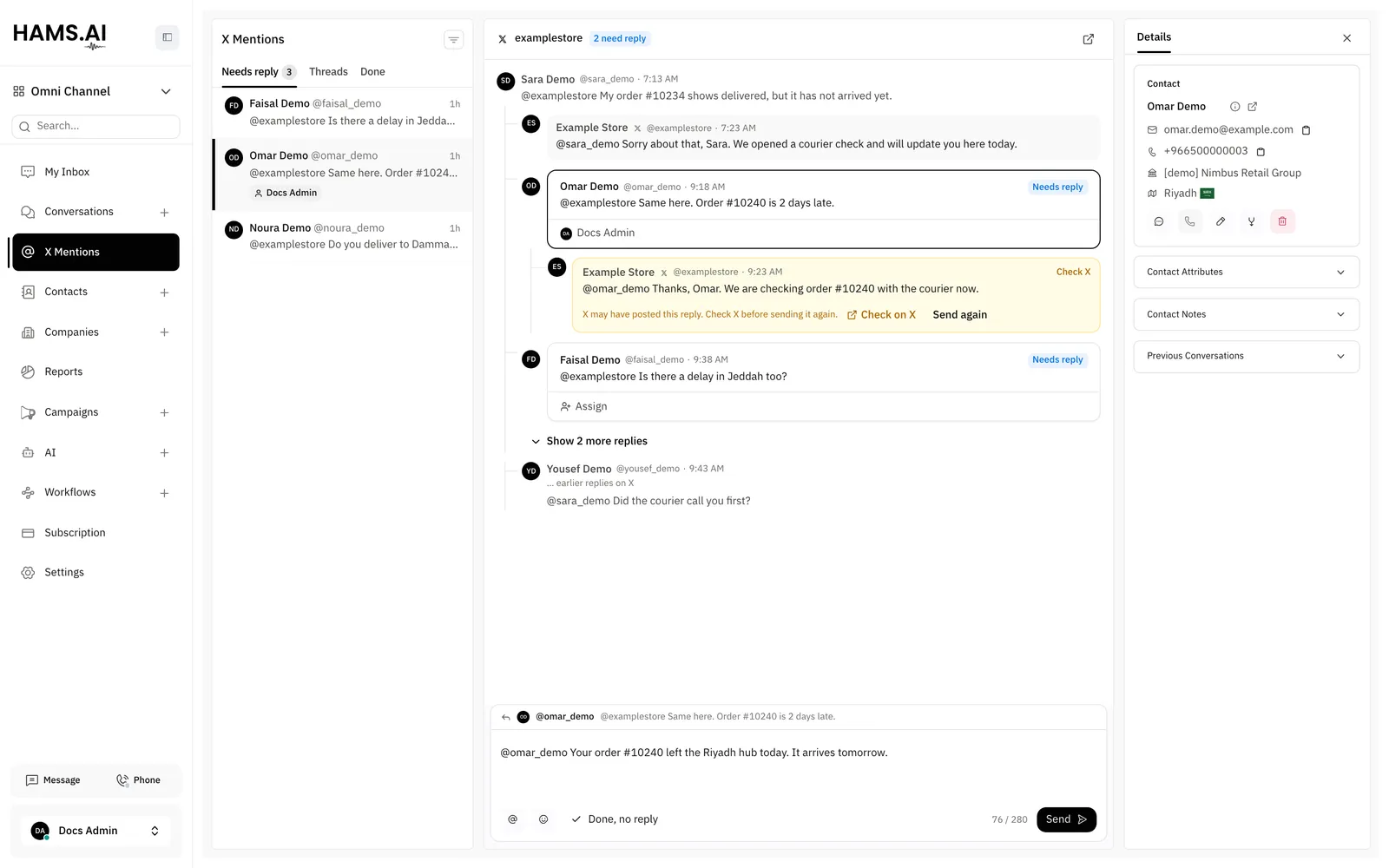
Task: Click the info icon beside Omar Demo
Action: click(x=1234, y=107)
